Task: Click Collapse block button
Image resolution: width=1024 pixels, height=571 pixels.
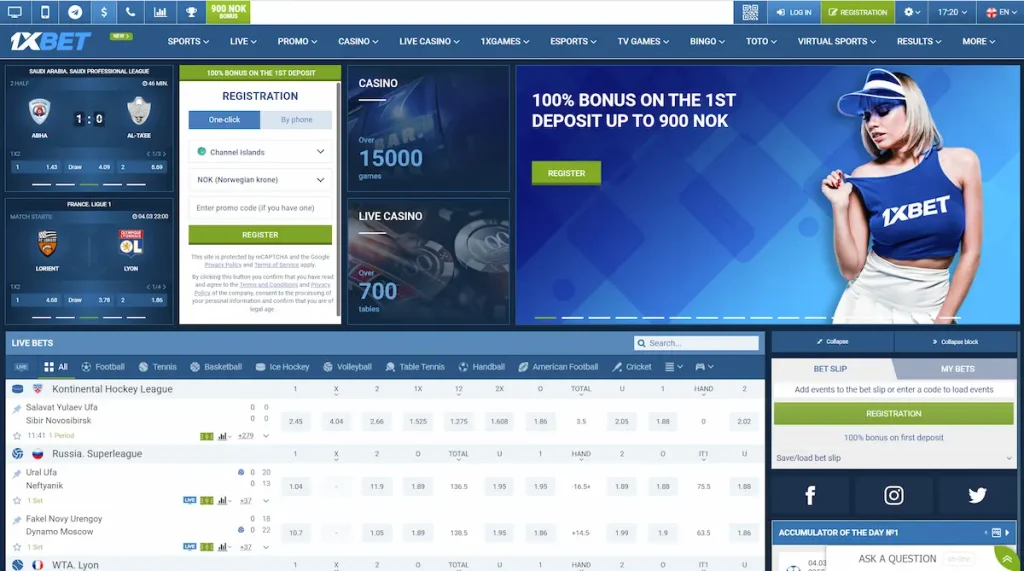Action: (x=955, y=342)
